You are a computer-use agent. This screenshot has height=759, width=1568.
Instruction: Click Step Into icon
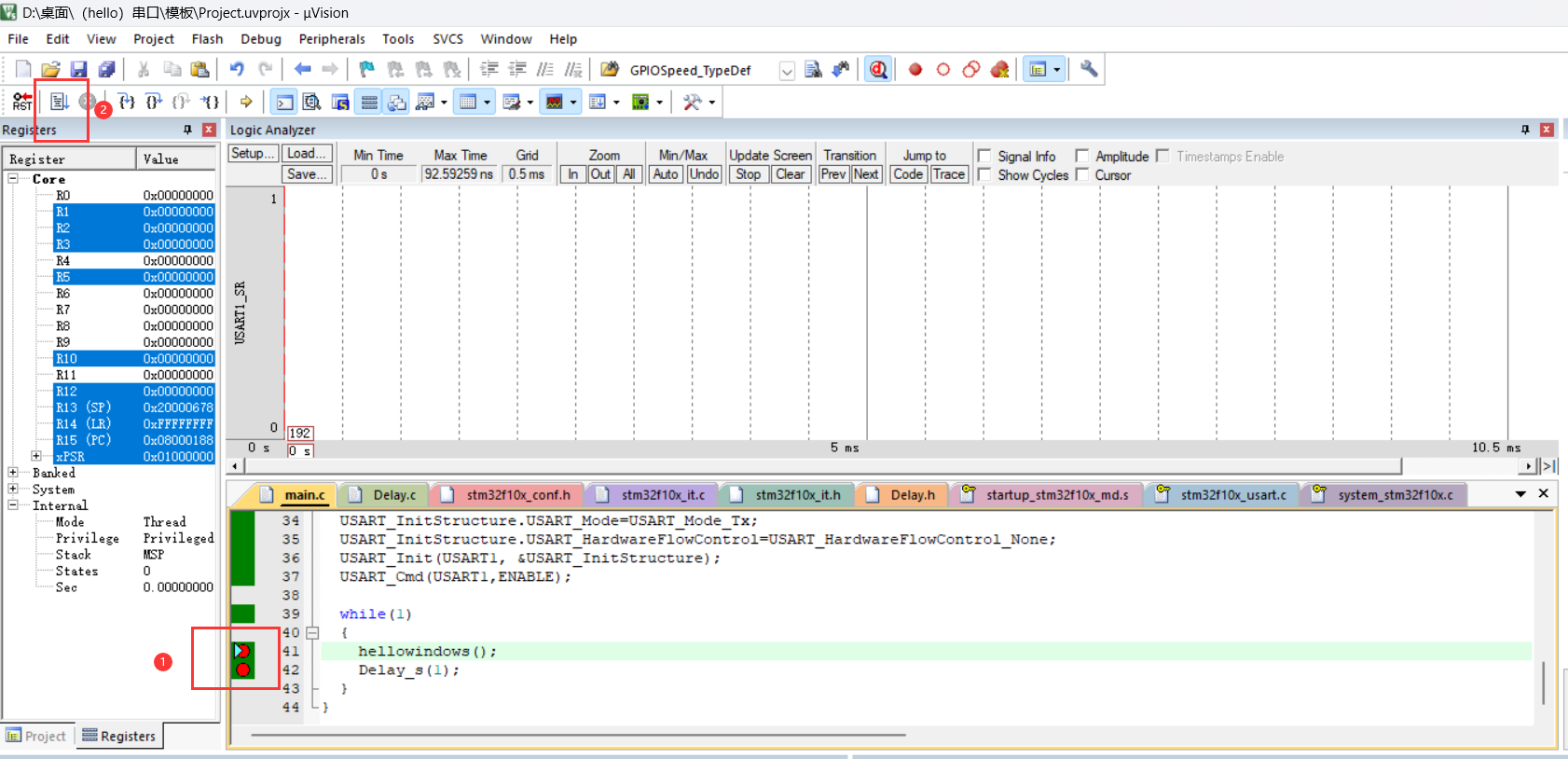[x=127, y=102]
